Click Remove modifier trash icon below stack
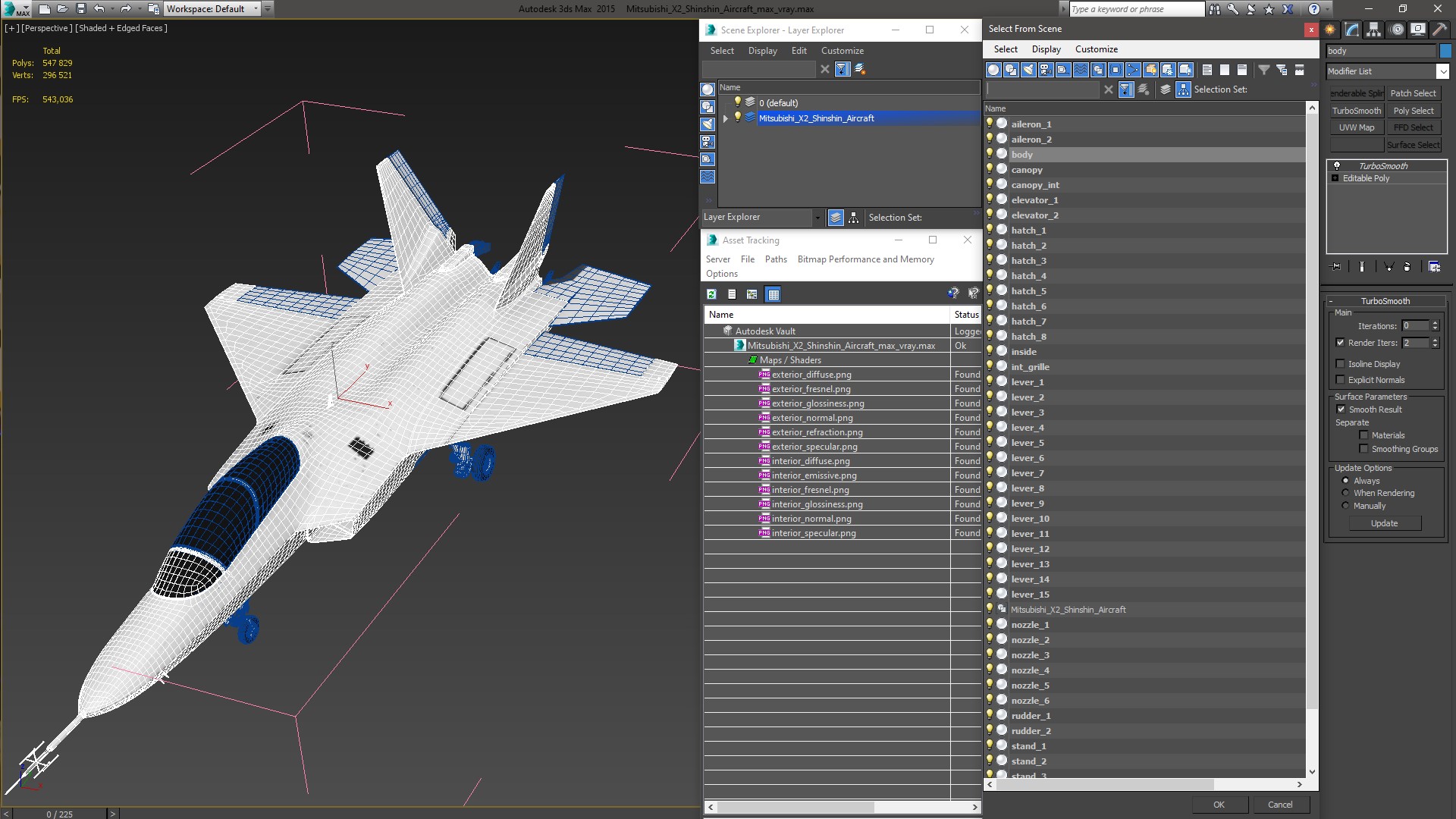This screenshot has height=819, width=1456. tap(1407, 267)
